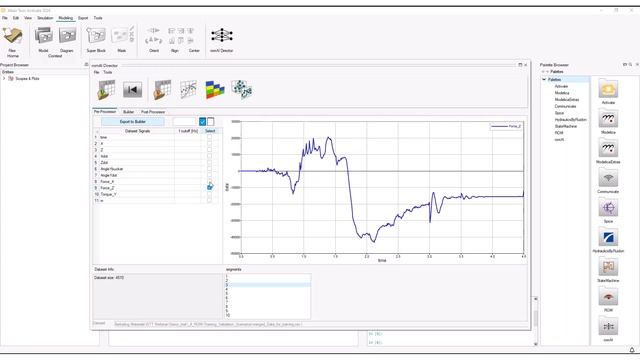Click the Dataset Signals column header
Screen dimensions: 640x360
pos(137,131)
